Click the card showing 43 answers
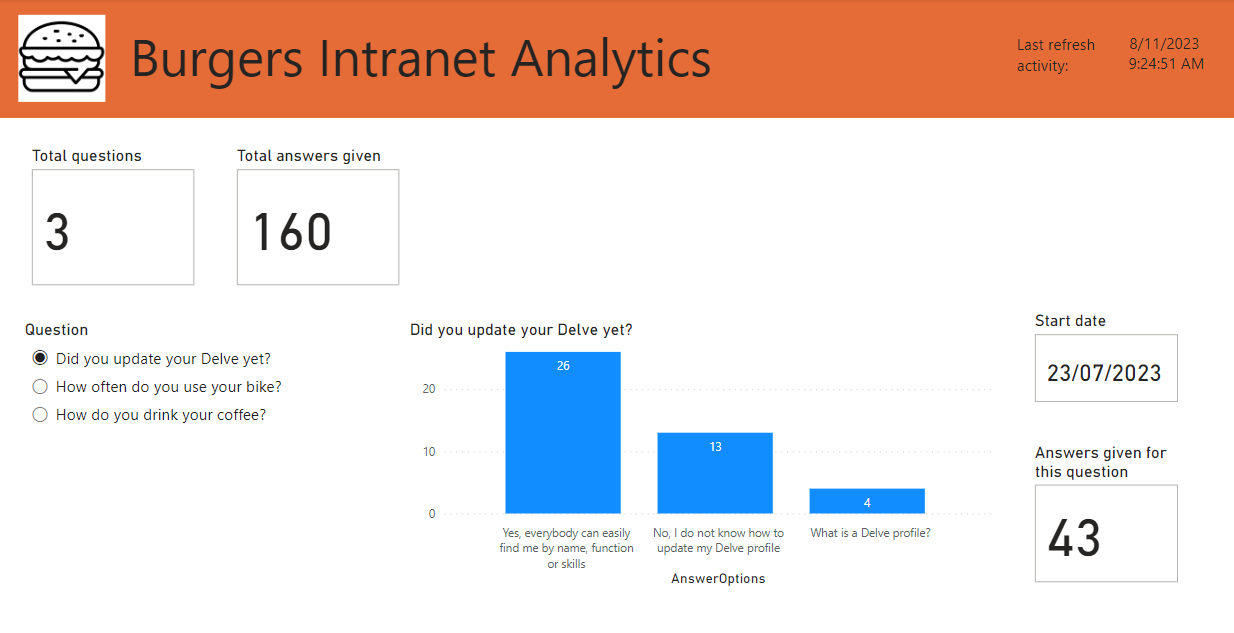The height and width of the screenshot is (633, 1234). tap(1106, 533)
